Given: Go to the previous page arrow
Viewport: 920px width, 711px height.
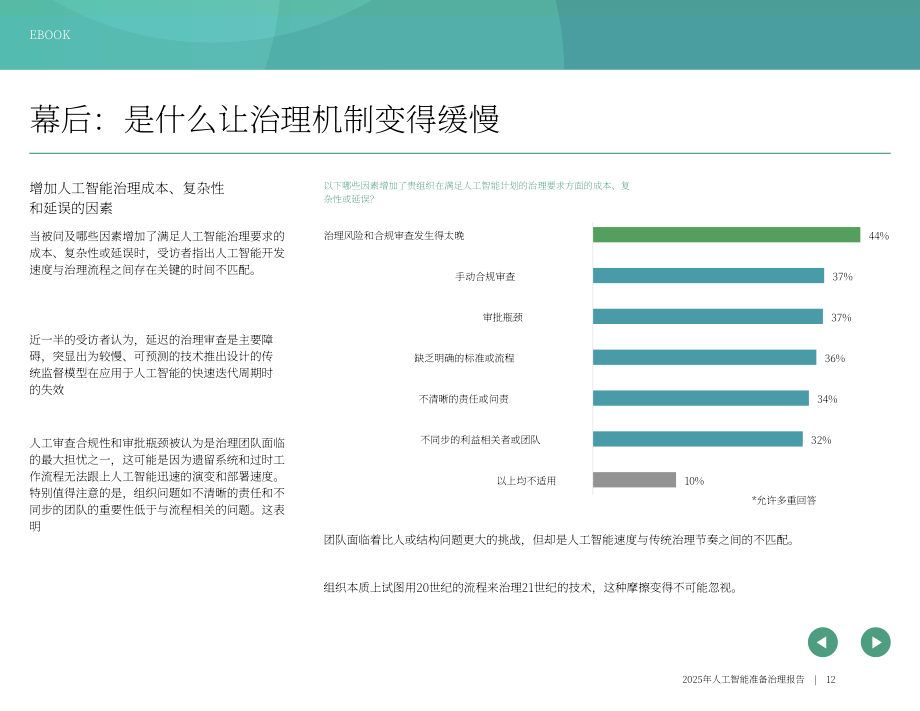Looking at the screenshot, I should 823,642.
